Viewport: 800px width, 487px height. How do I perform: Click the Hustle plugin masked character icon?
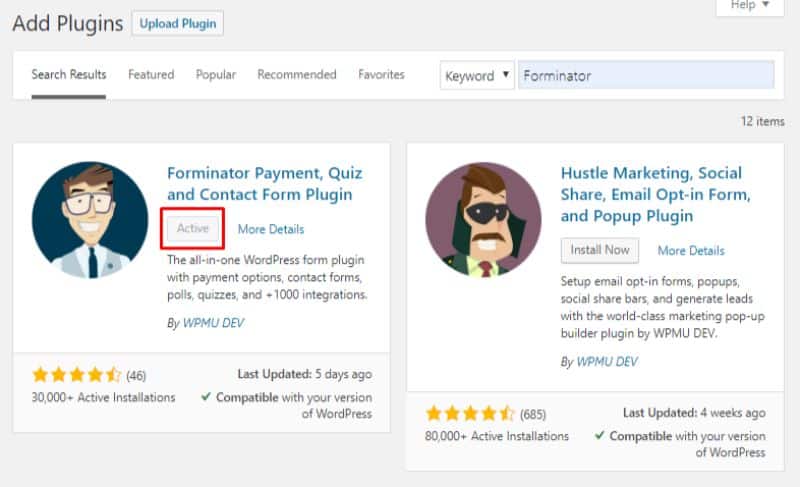tap(484, 220)
